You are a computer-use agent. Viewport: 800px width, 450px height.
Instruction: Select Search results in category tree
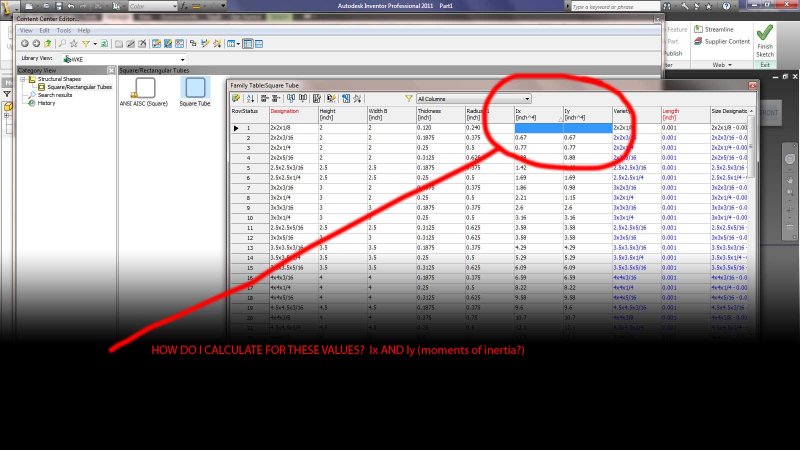[55, 95]
